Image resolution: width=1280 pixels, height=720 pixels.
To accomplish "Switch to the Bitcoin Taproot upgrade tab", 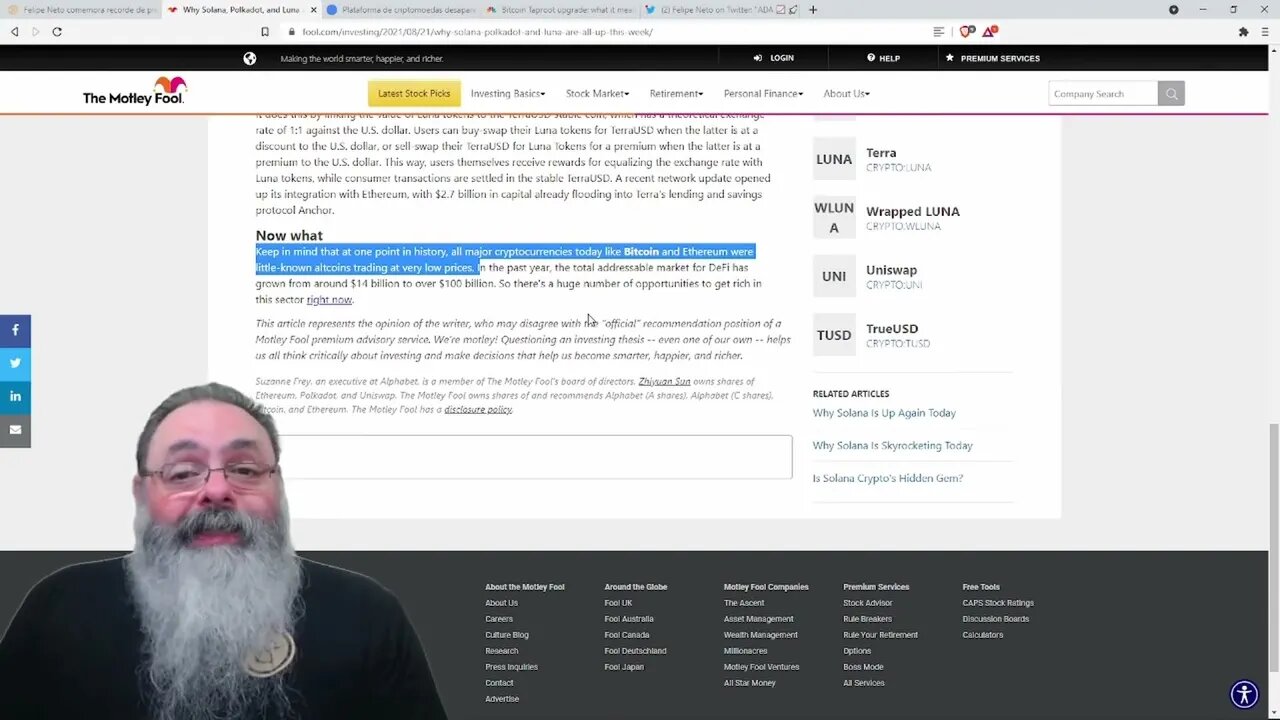I will click(558, 10).
